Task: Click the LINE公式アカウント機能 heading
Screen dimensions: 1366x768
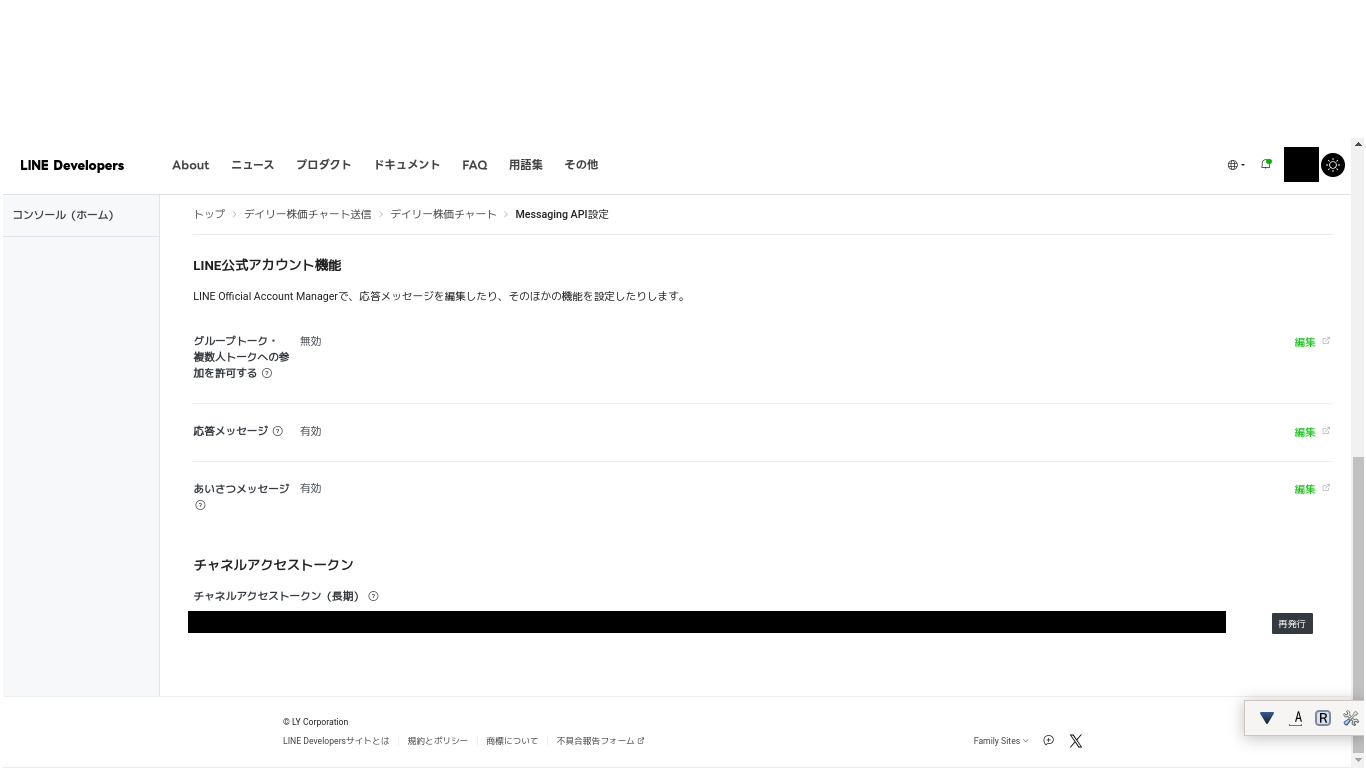Action: [x=267, y=265]
